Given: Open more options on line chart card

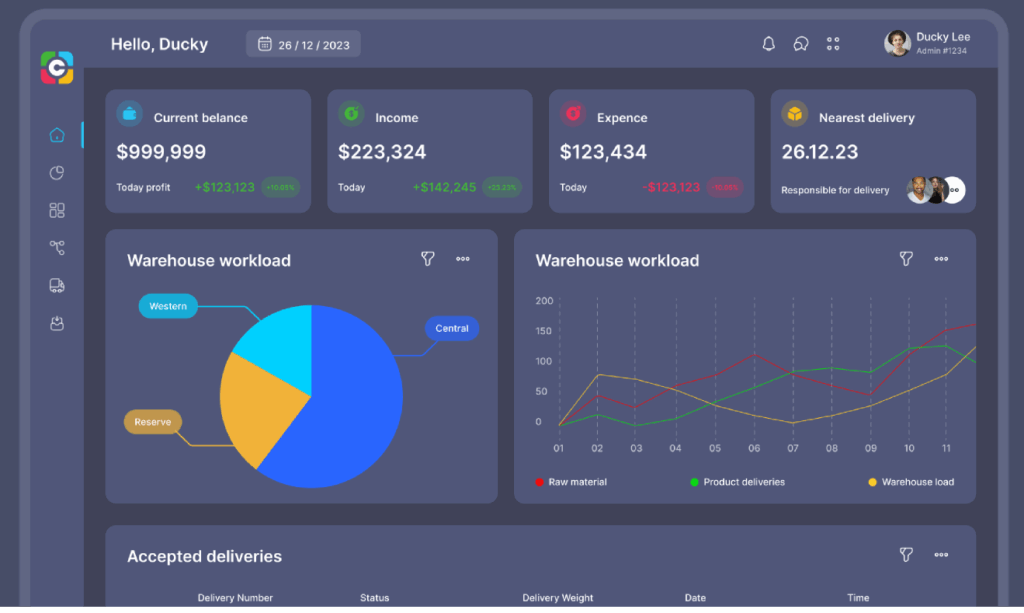Looking at the screenshot, I should point(941,259).
